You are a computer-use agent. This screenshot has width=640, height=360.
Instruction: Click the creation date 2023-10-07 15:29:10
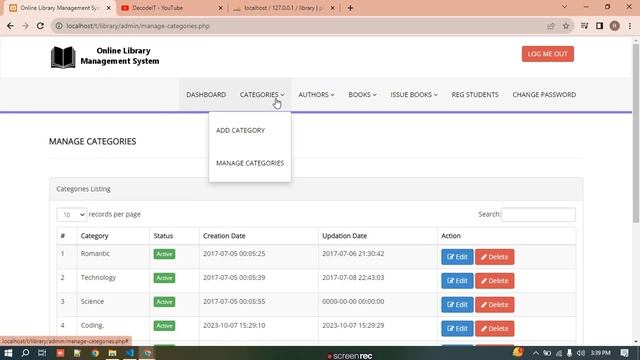[234, 325]
